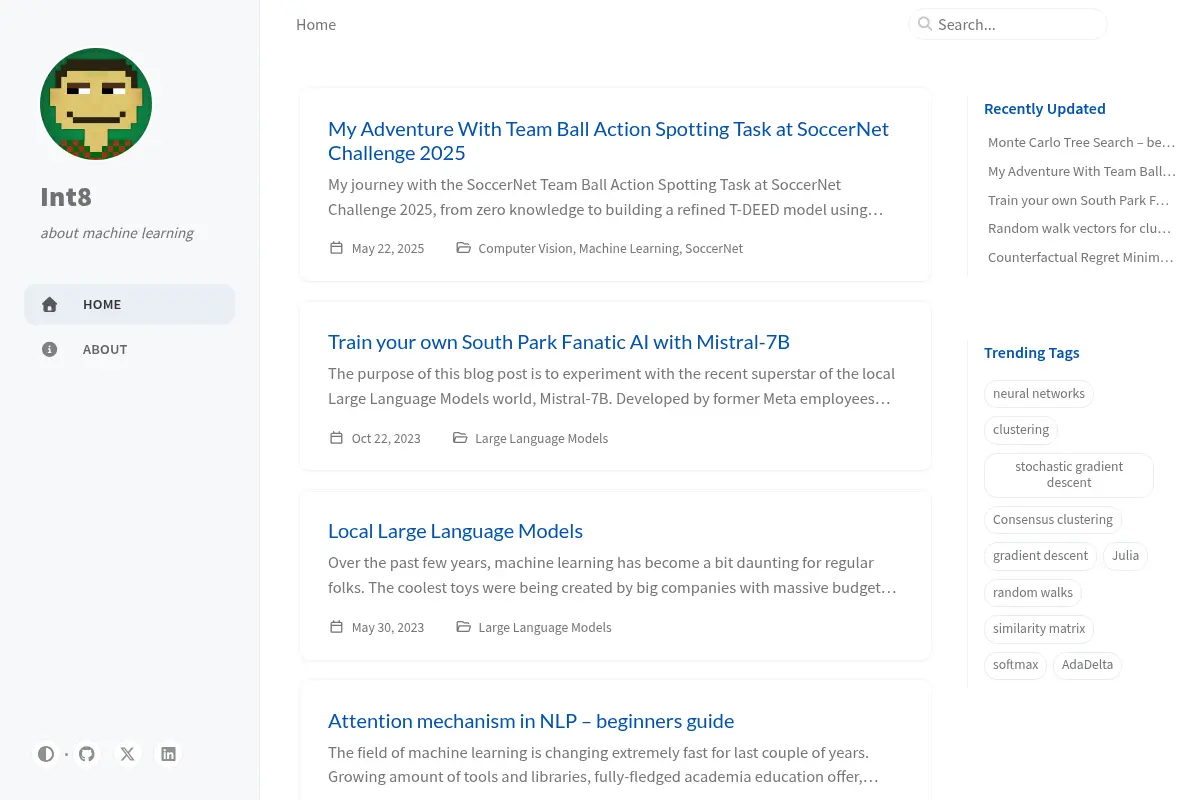The width and height of the screenshot is (1200, 800).
Task: Open the SoccerNet Challenge 2025 post
Action: click(x=608, y=141)
